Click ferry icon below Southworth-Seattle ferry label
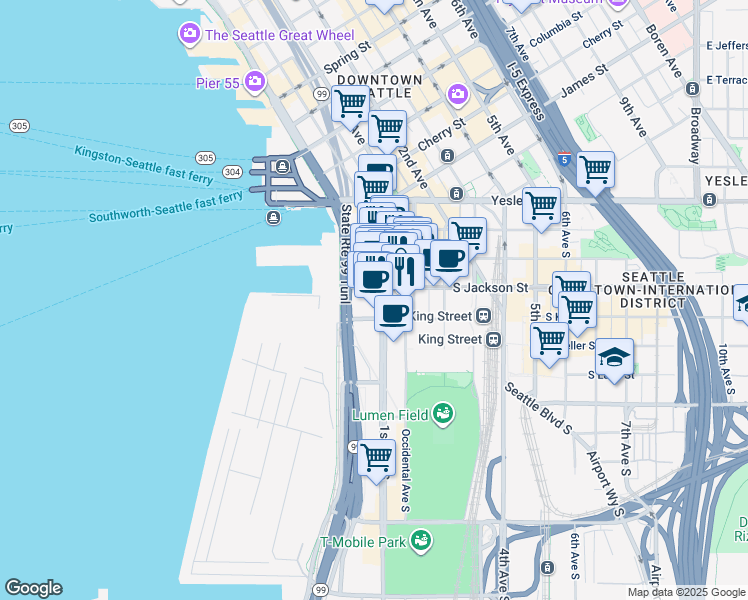 273,217
